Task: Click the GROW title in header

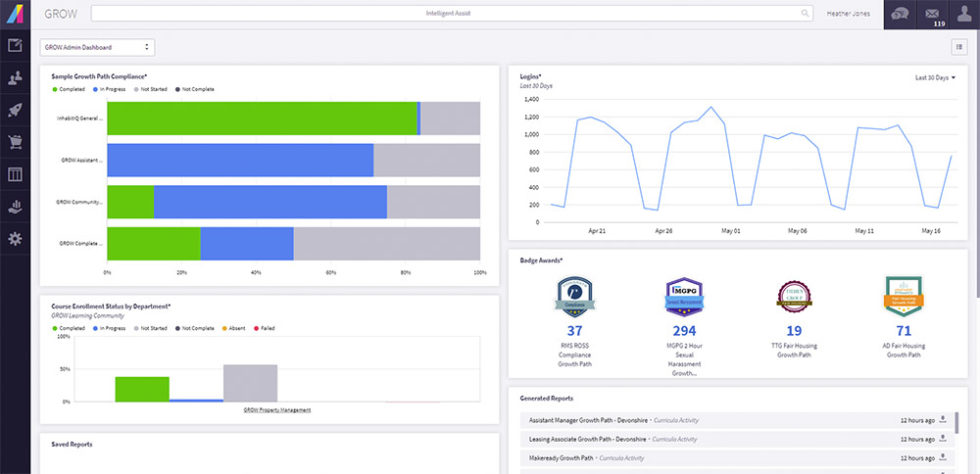Action: pyautogui.click(x=61, y=14)
